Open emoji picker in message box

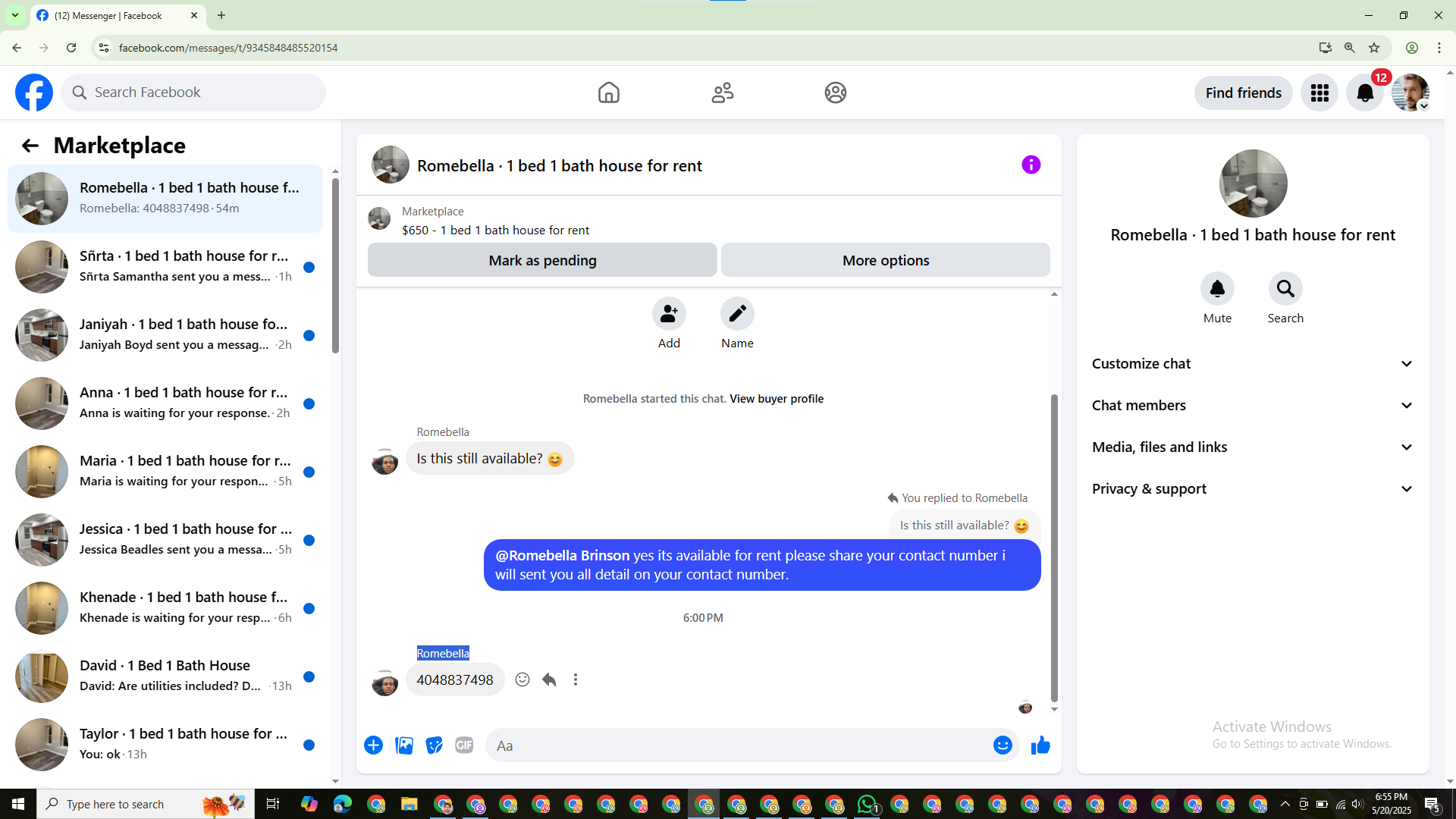click(1003, 745)
